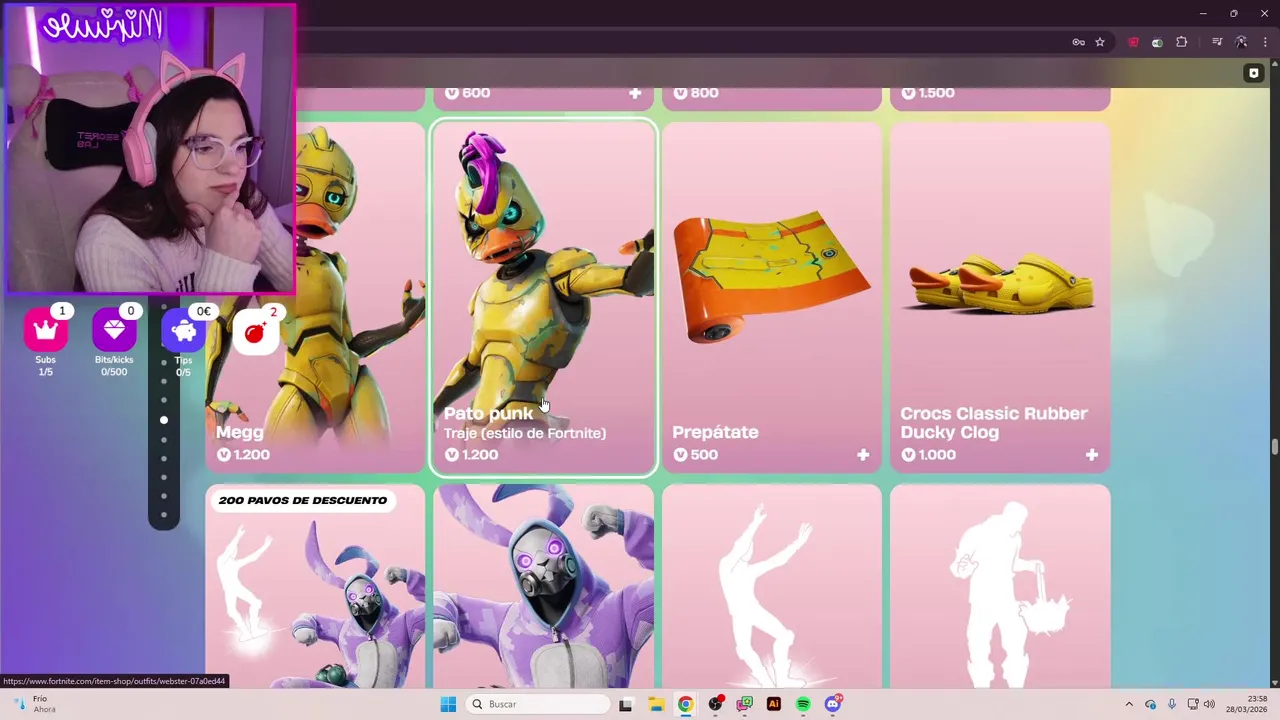Open Spotify from the taskbar
The image size is (1280, 720).
(x=803, y=704)
